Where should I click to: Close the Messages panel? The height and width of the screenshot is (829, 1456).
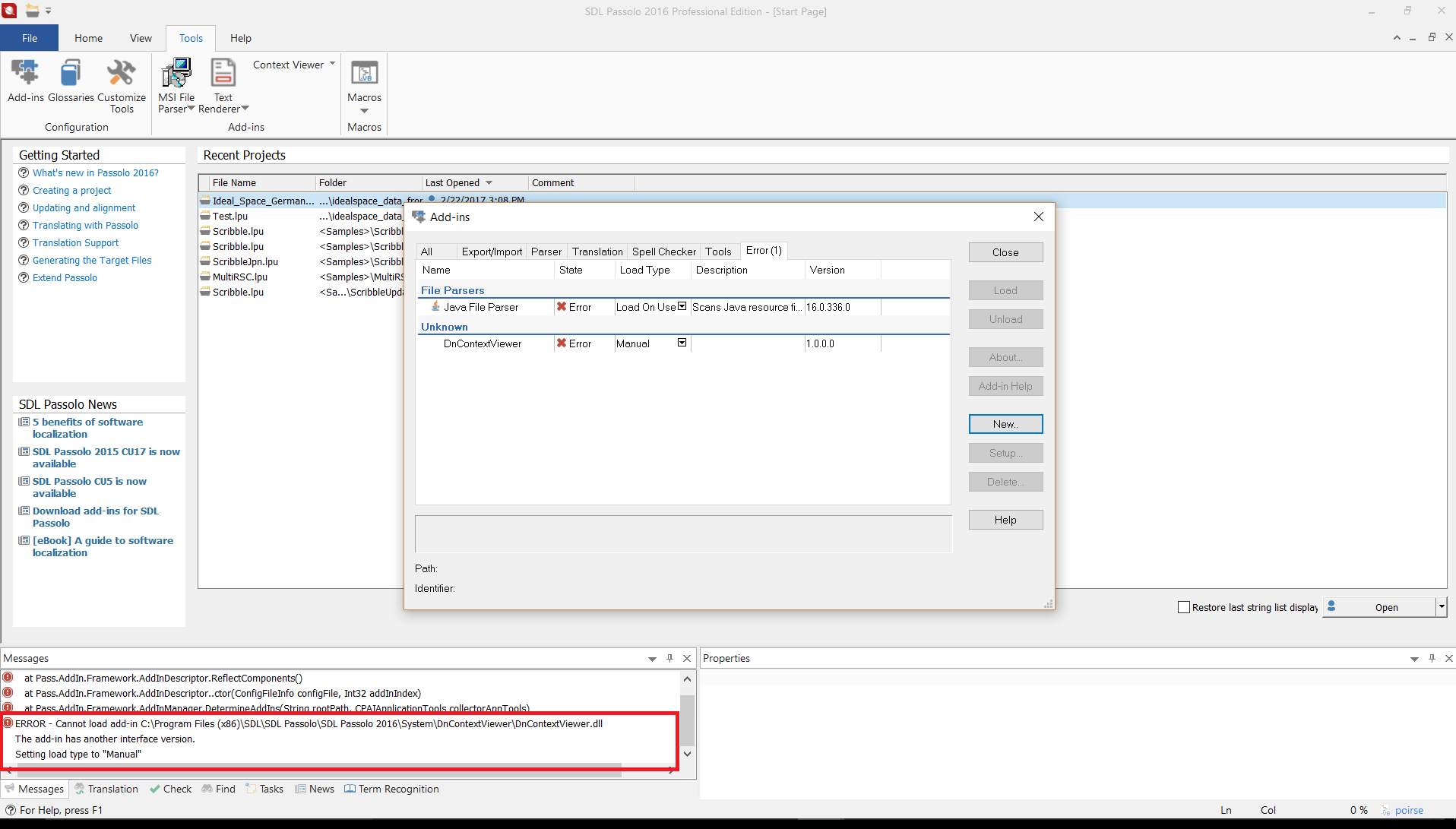(687, 658)
